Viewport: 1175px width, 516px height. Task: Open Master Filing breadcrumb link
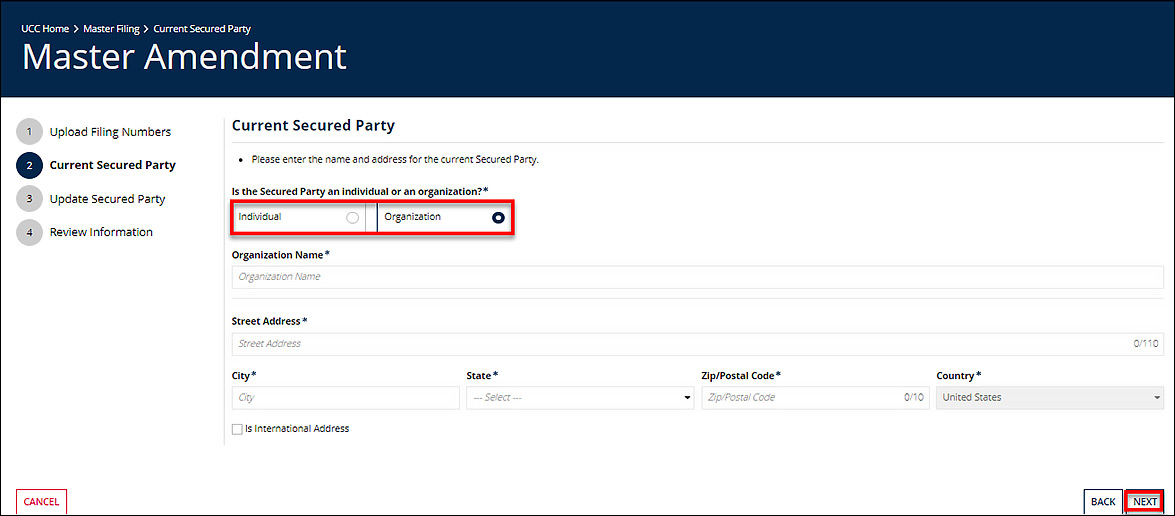pyautogui.click(x=111, y=29)
